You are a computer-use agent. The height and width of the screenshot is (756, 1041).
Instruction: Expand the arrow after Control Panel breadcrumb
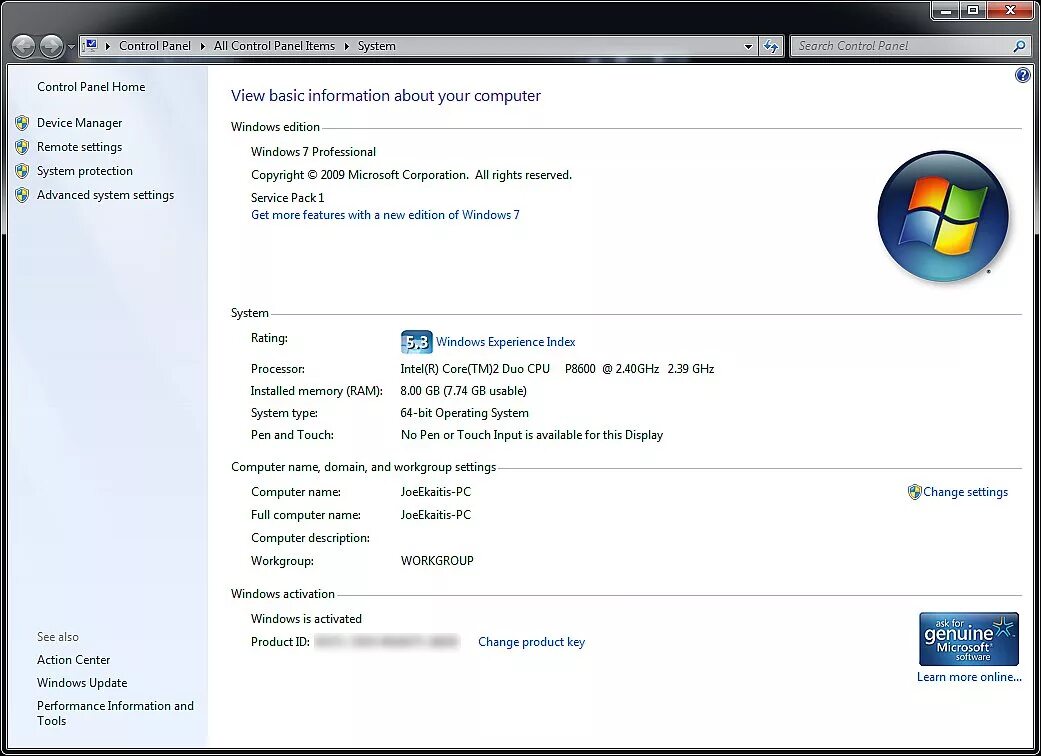[202, 46]
